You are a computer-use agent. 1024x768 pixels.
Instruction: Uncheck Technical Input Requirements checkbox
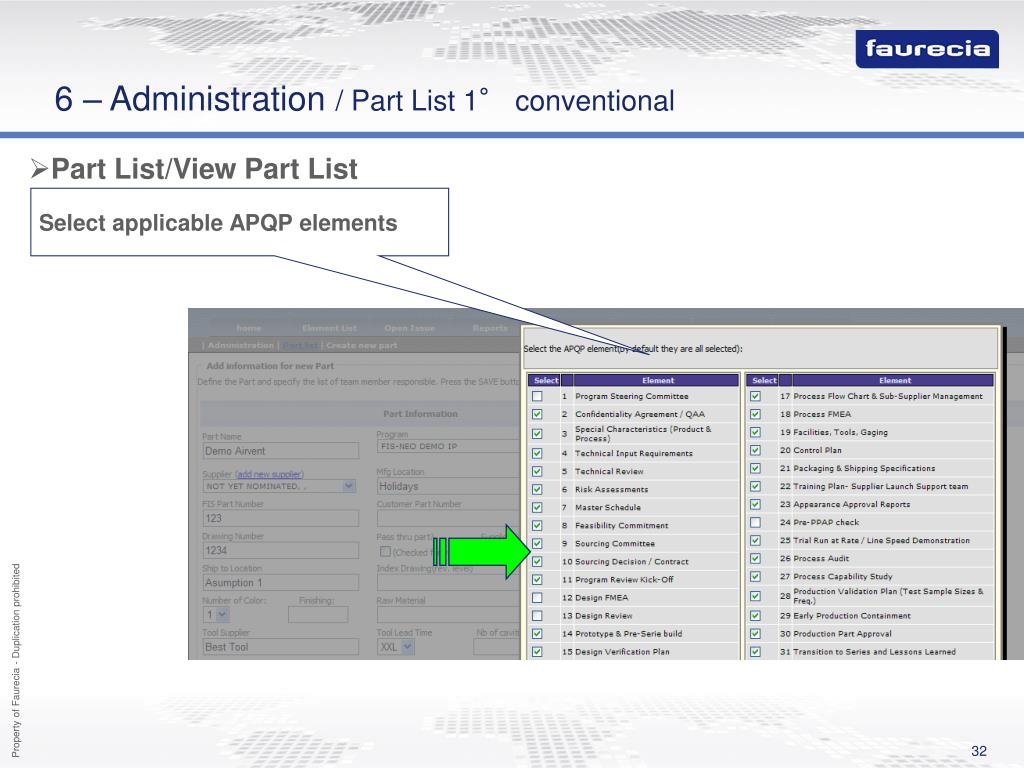click(537, 453)
